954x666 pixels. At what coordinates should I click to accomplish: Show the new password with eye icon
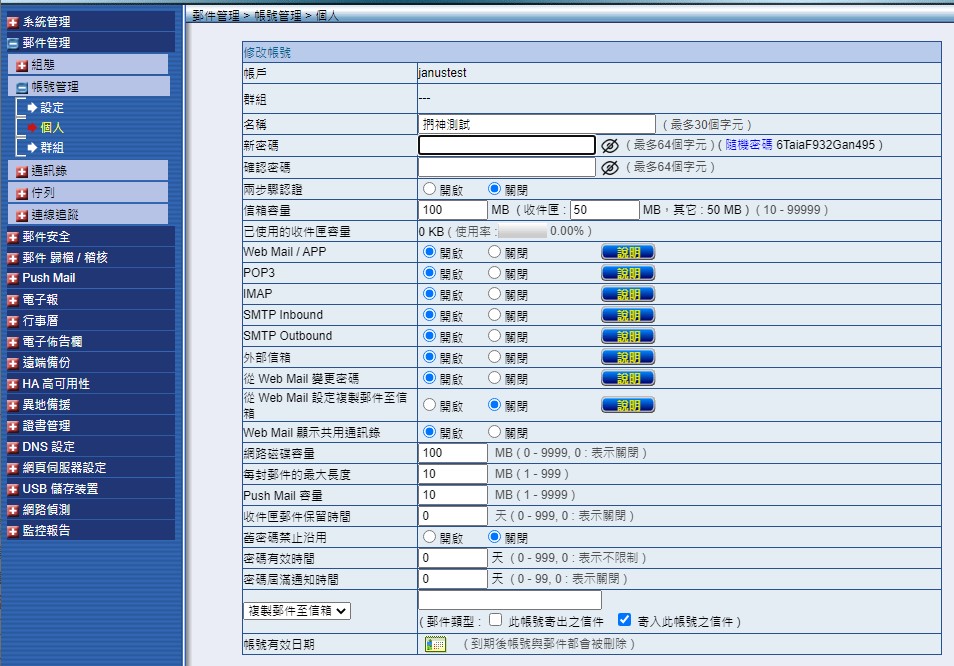[x=609, y=145]
